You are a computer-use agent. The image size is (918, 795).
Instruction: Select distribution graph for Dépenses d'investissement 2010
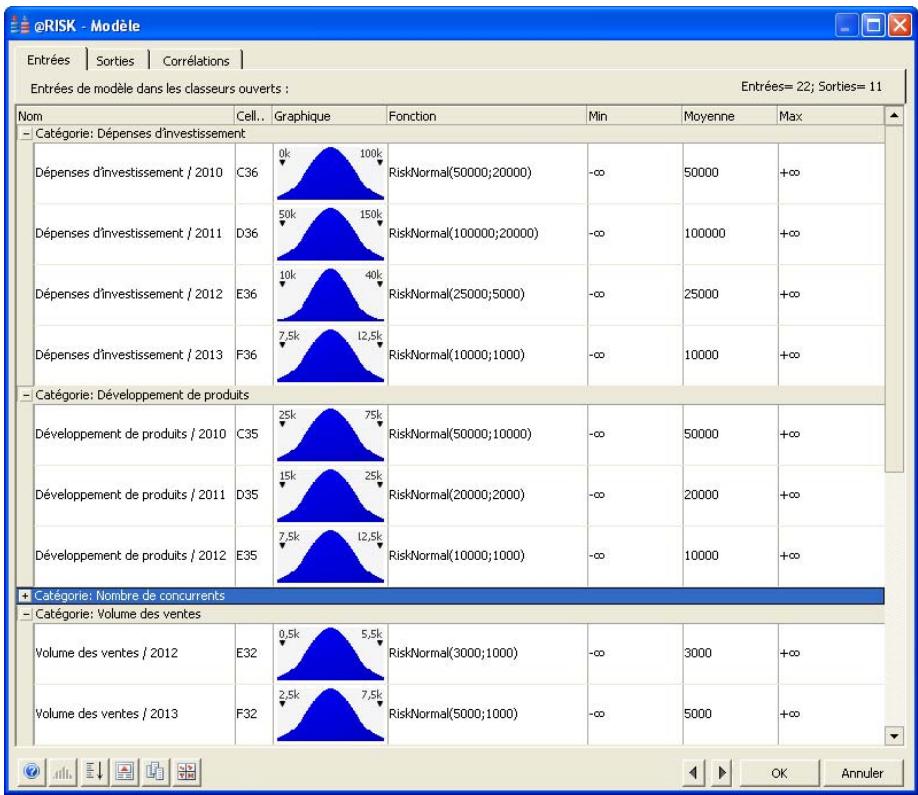click(x=329, y=173)
